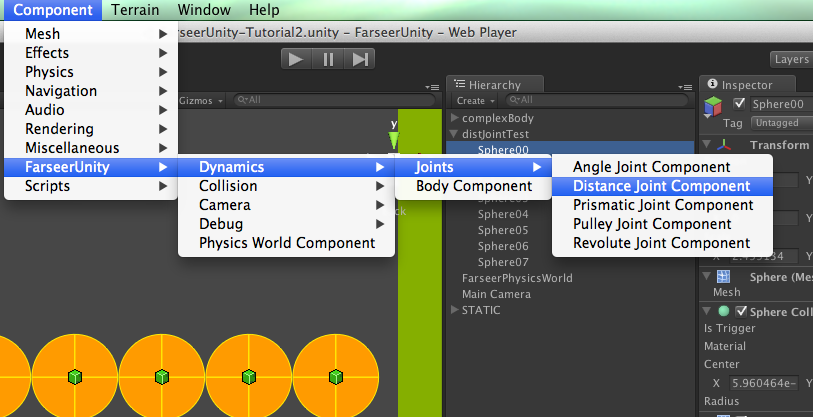
Task: Expand the STATIC hierarchy item
Action: [455, 310]
